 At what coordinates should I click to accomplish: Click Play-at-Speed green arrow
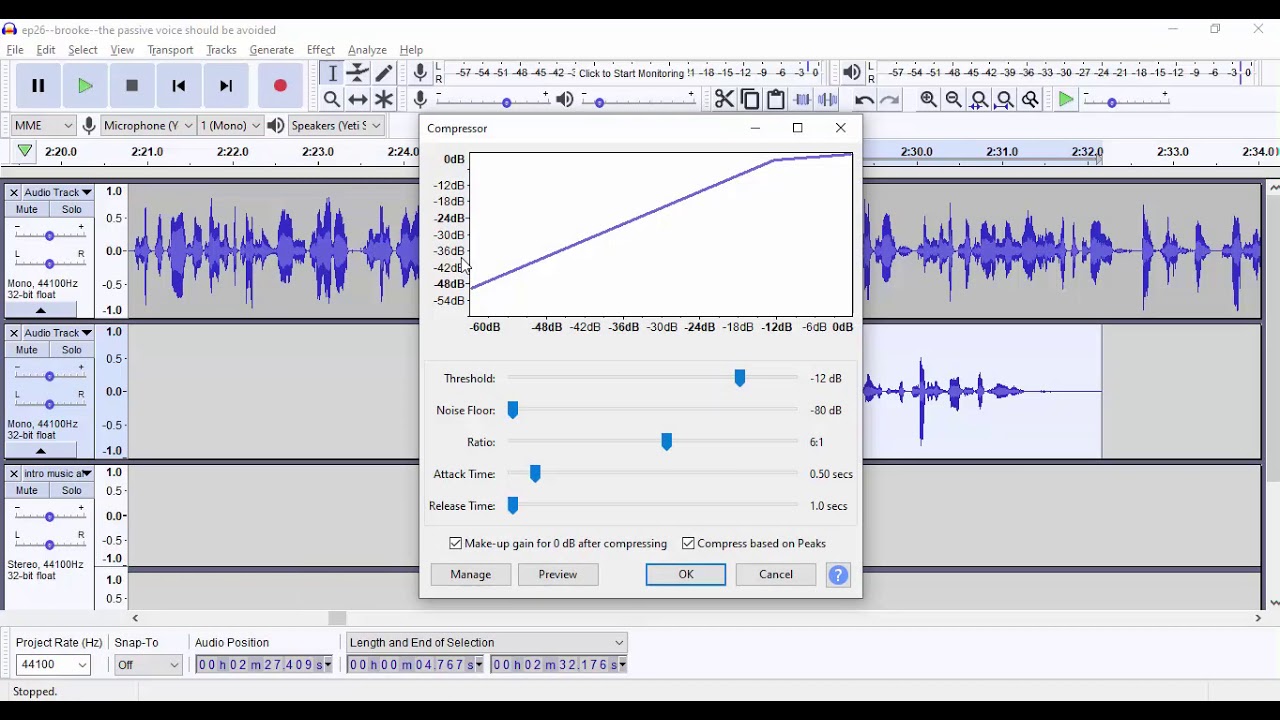[1066, 99]
